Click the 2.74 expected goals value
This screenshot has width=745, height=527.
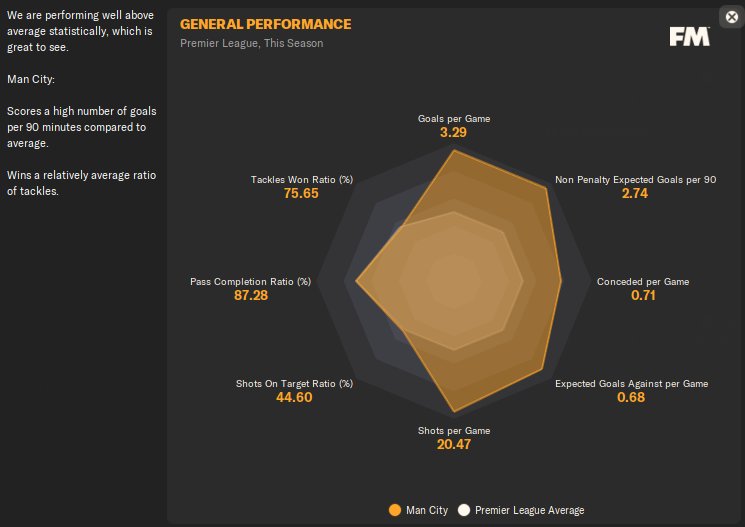pos(635,194)
